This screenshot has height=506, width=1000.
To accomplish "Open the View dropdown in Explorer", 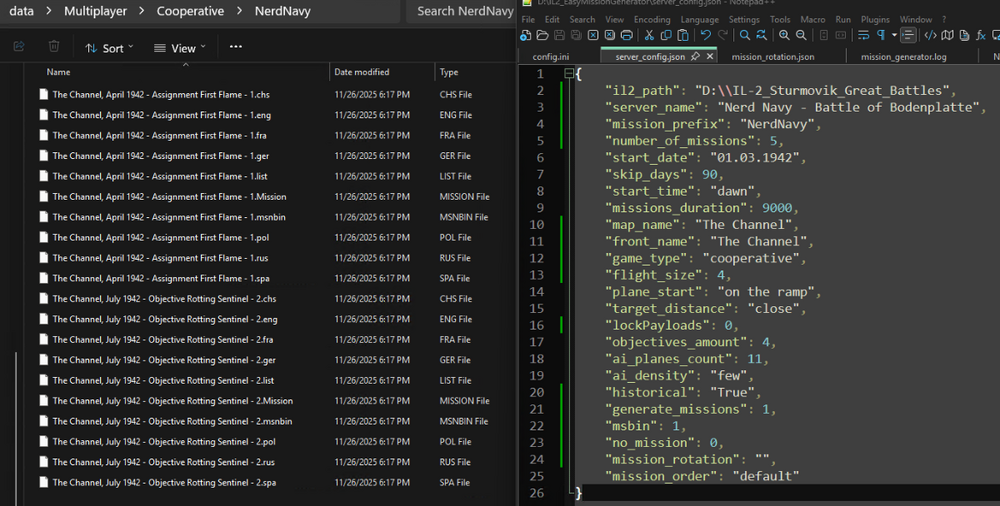I will click(179, 48).
